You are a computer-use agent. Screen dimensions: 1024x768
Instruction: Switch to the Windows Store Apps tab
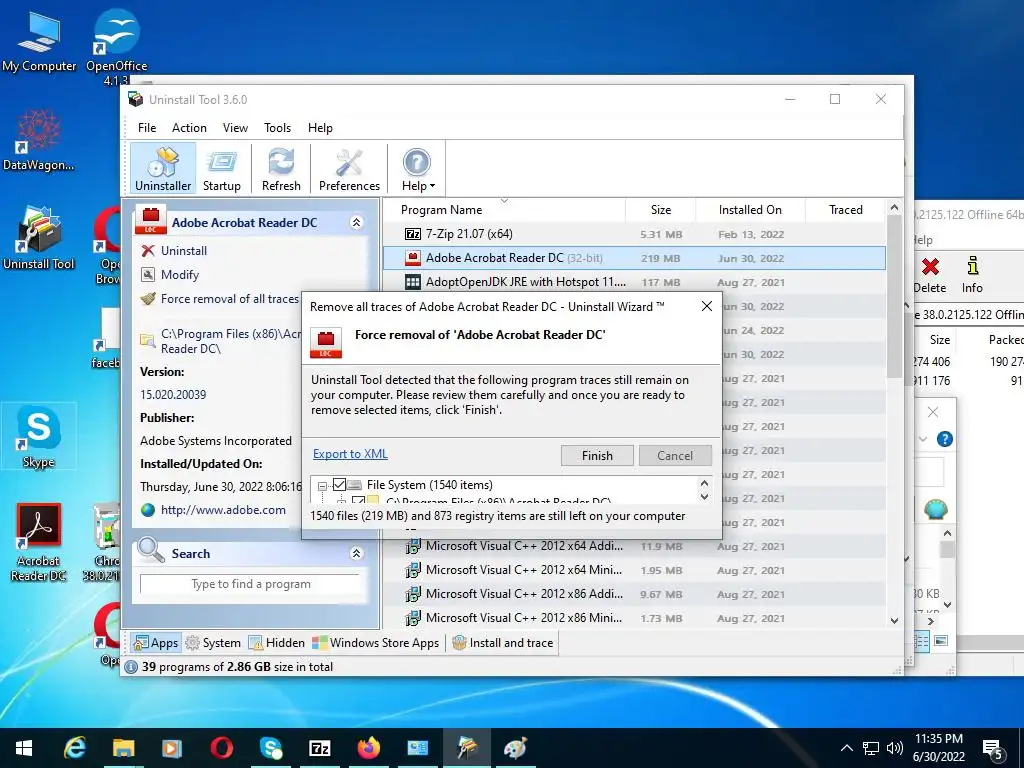[x=376, y=643]
